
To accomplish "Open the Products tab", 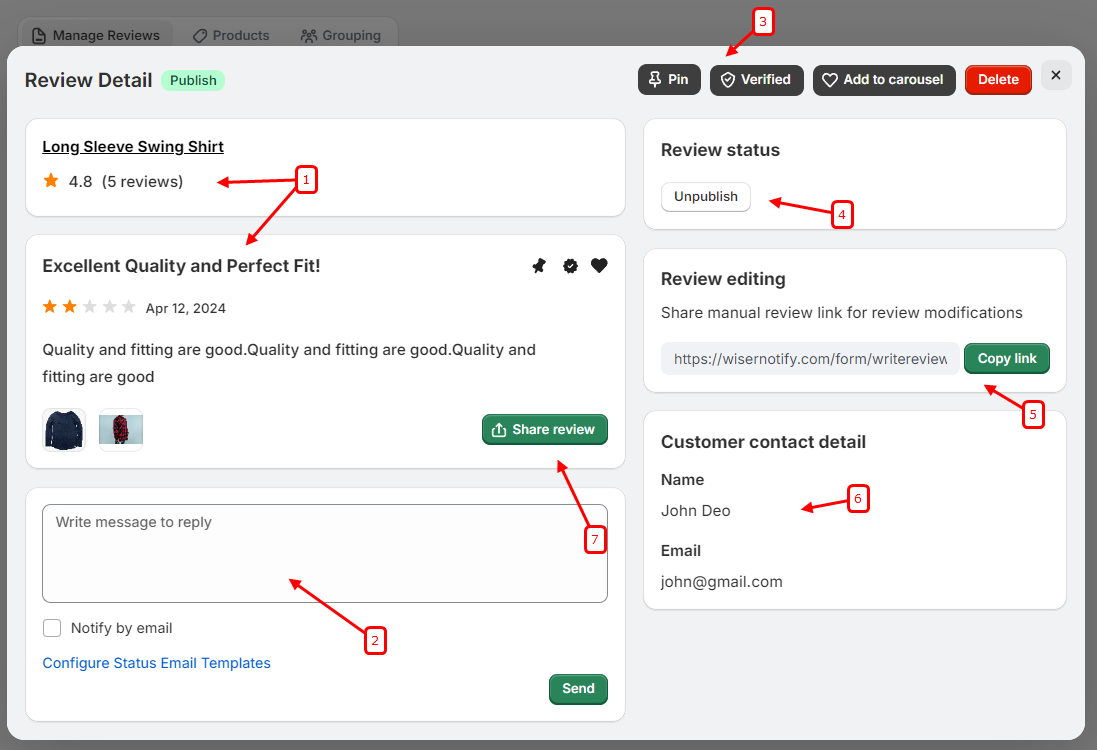I will point(231,35).
